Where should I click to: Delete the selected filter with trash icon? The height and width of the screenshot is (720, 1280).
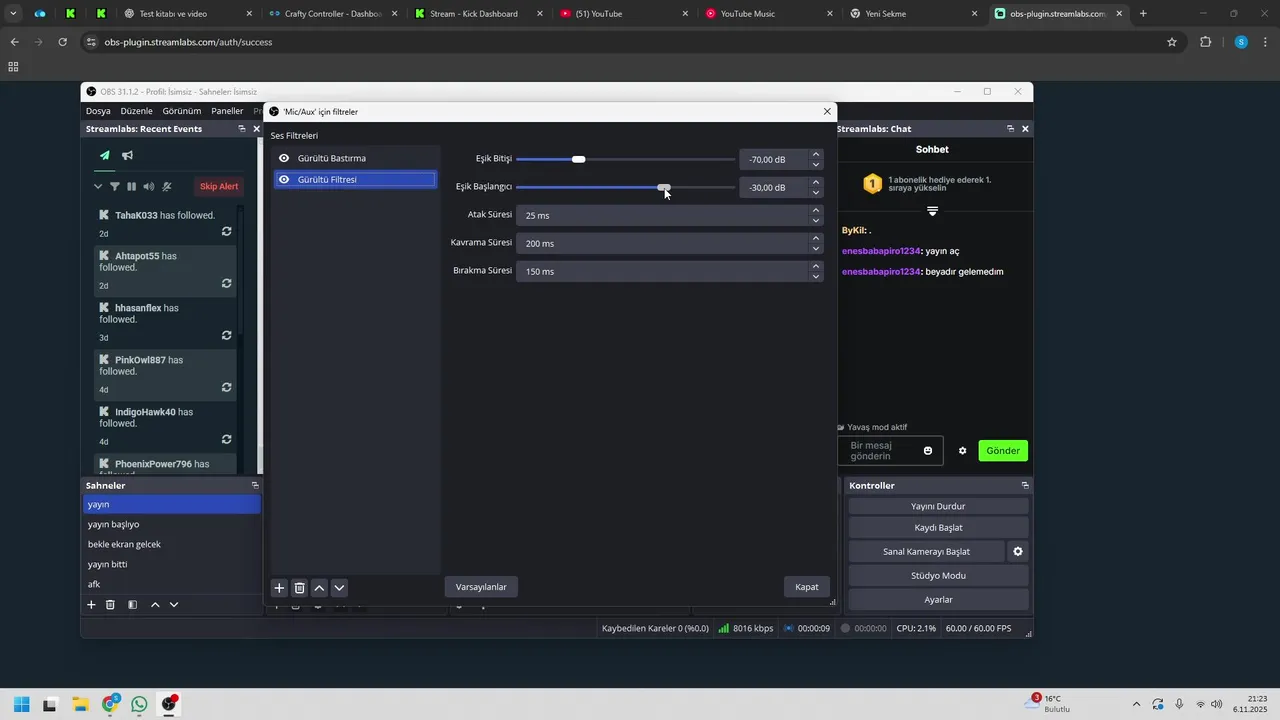[x=299, y=588]
